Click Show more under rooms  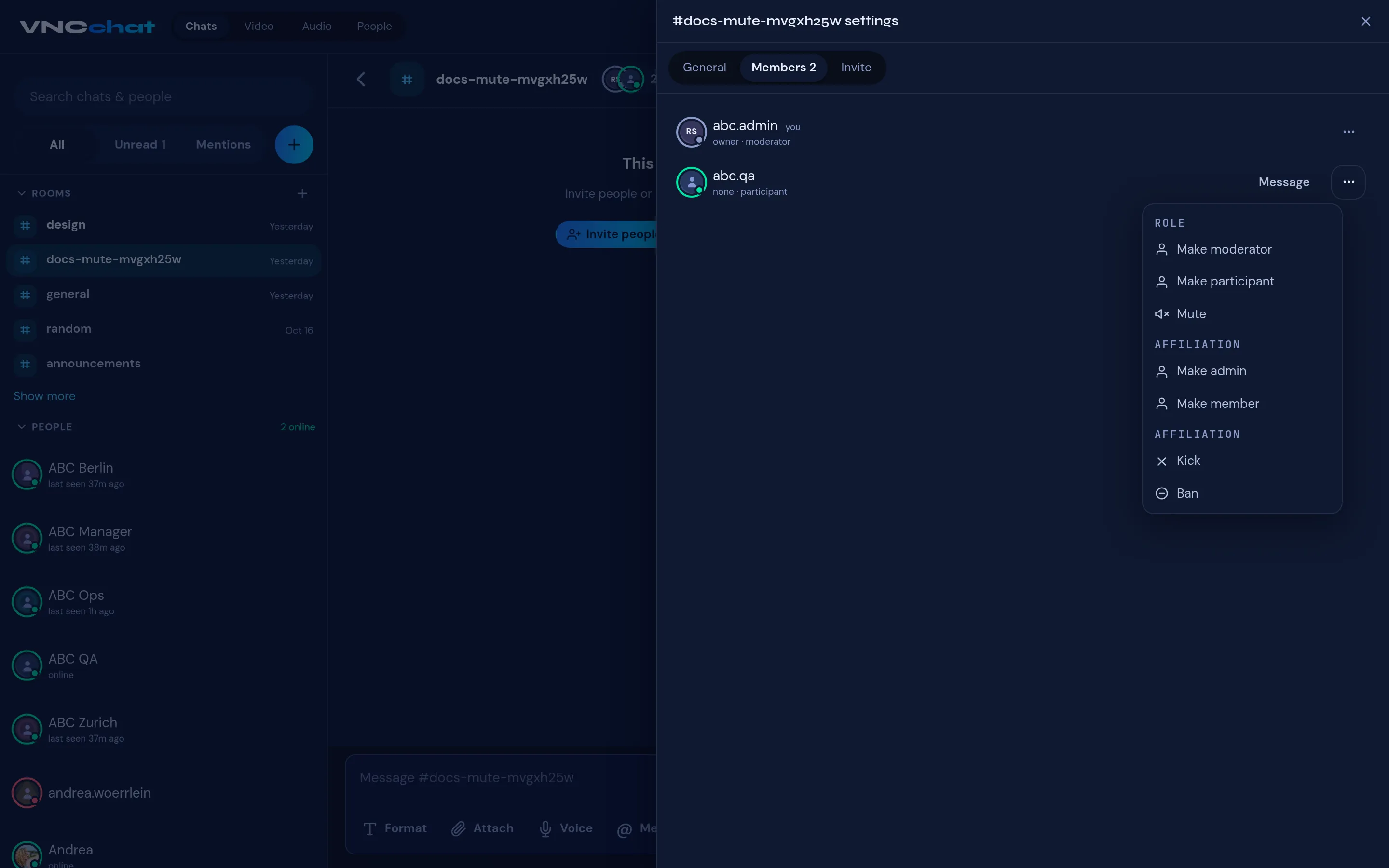click(x=44, y=396)
